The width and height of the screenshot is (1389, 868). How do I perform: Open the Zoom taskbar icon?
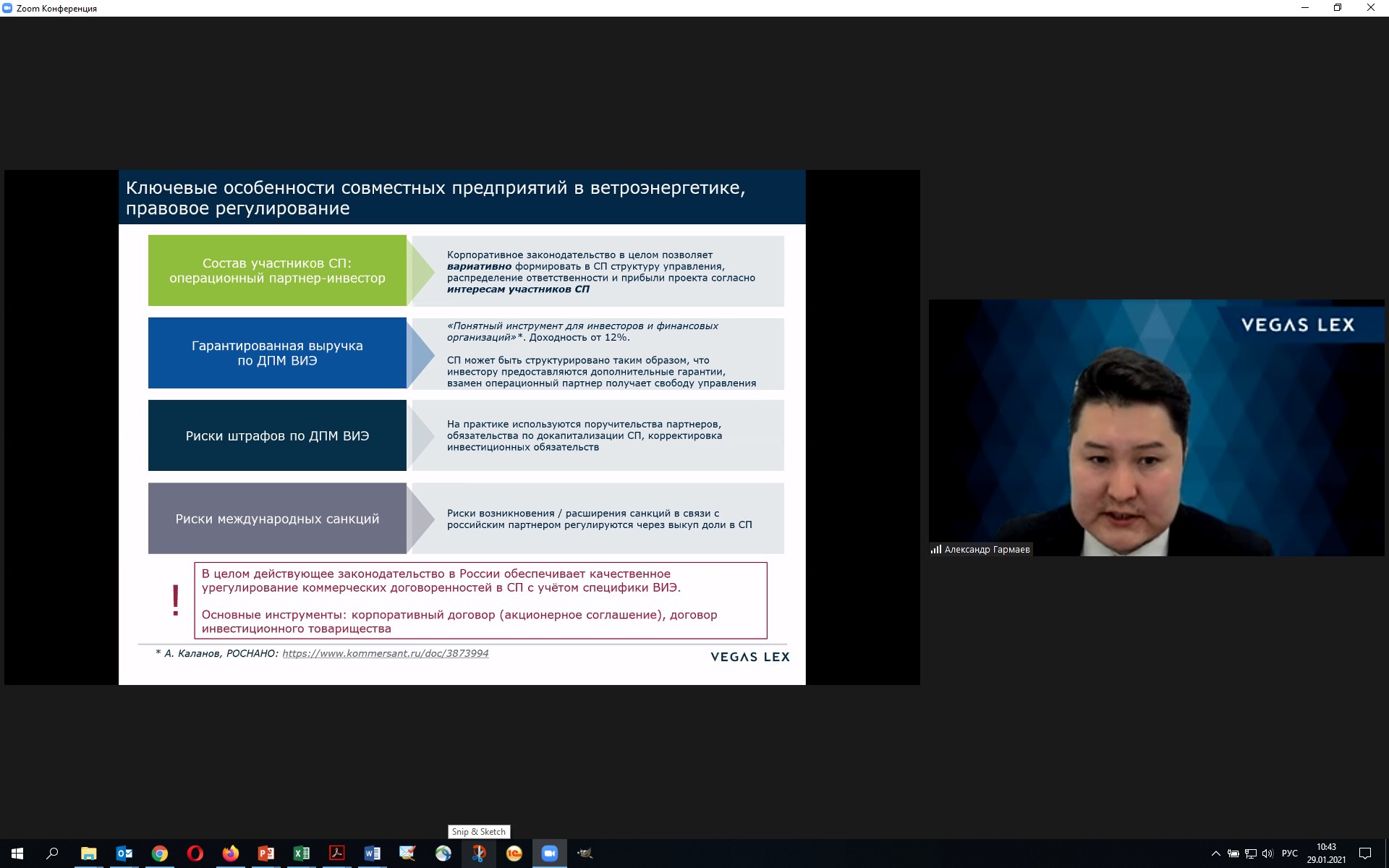pyautogui.click(x=550, y=854)
